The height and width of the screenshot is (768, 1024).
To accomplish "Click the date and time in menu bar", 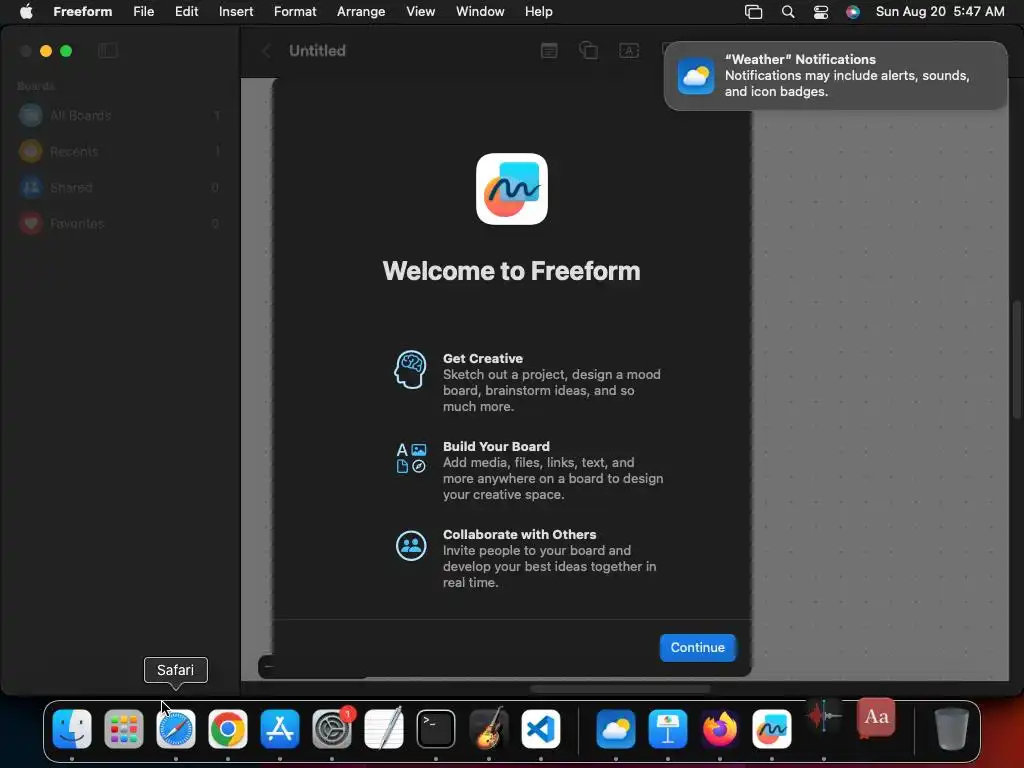I will (x=940, y=11).
